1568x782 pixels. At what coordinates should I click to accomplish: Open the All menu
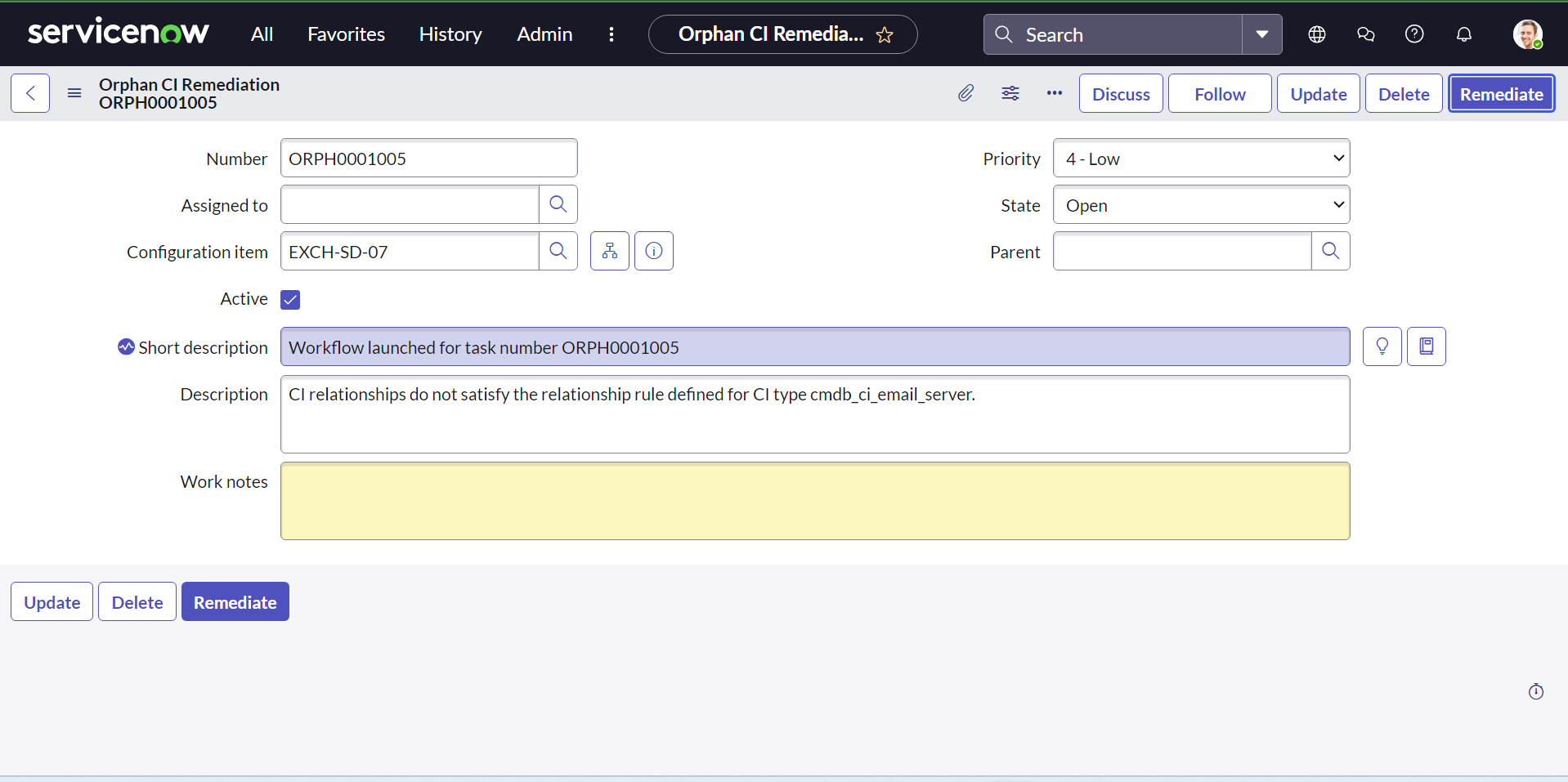pyautogui.click(x=262, y=34)
